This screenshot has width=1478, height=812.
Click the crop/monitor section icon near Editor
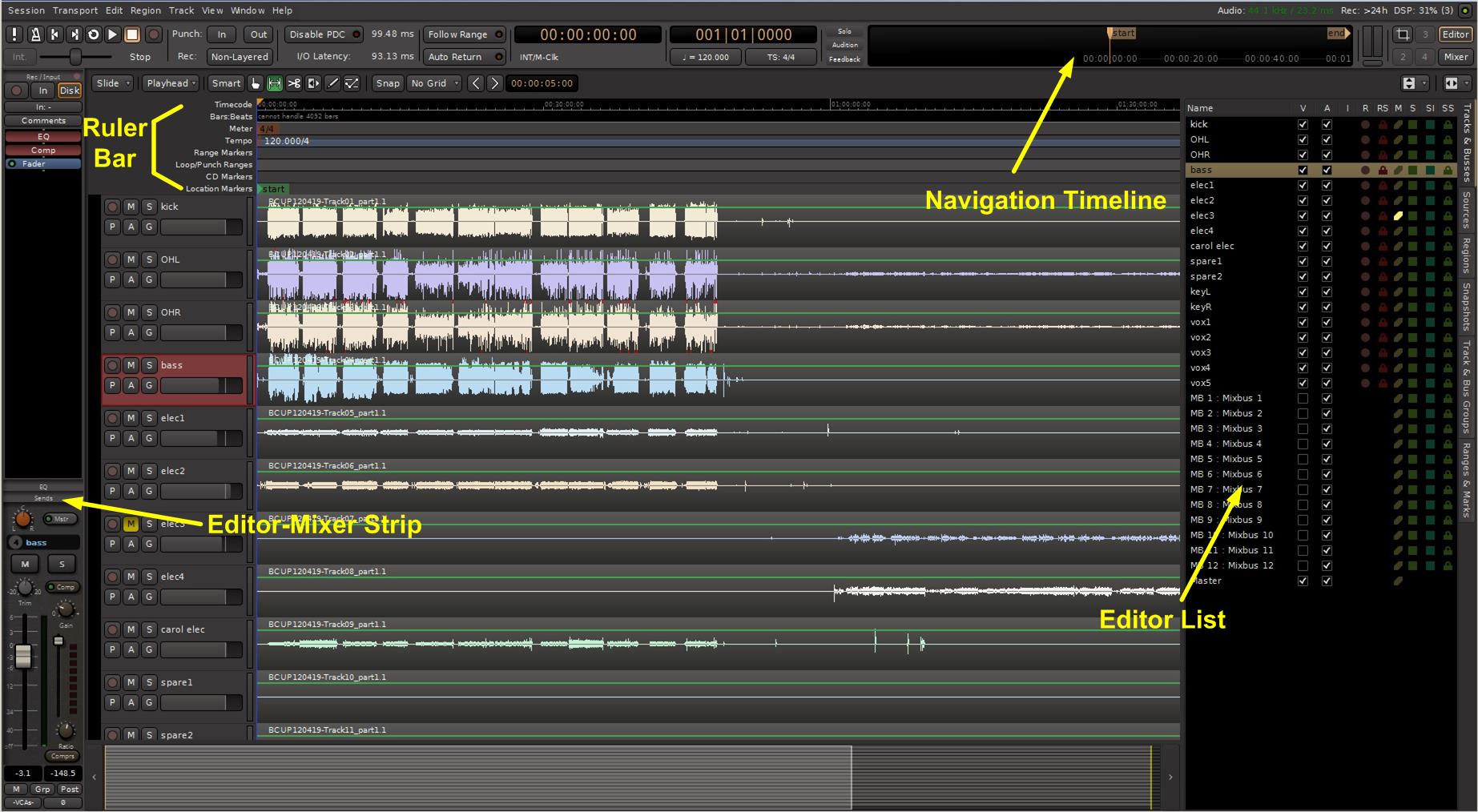[x=1403, y=34]
